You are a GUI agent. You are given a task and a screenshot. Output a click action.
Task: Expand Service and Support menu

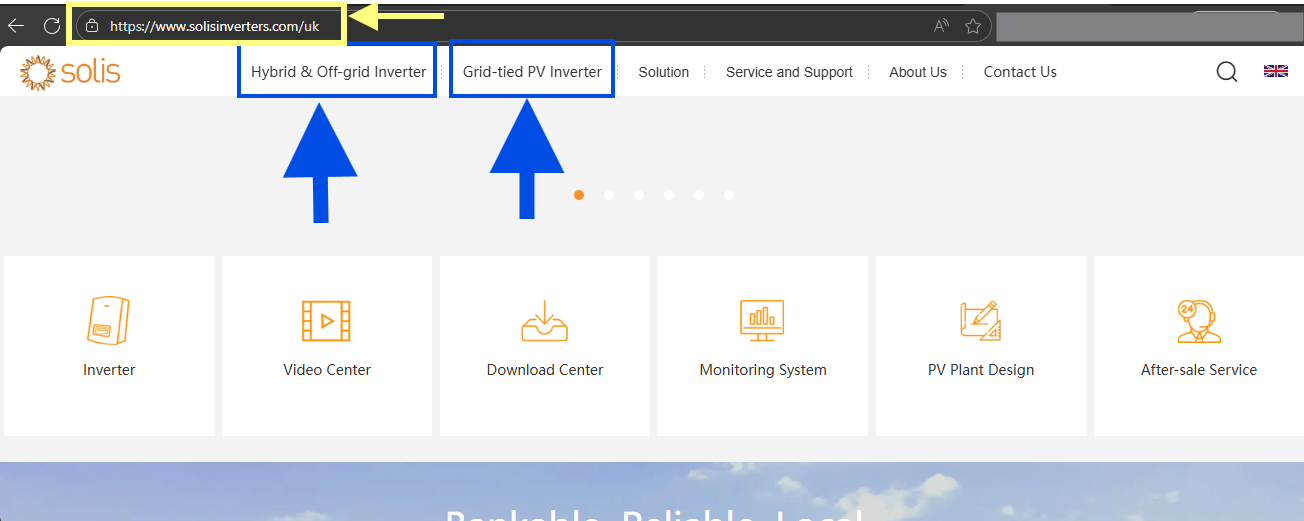point(789,72)
